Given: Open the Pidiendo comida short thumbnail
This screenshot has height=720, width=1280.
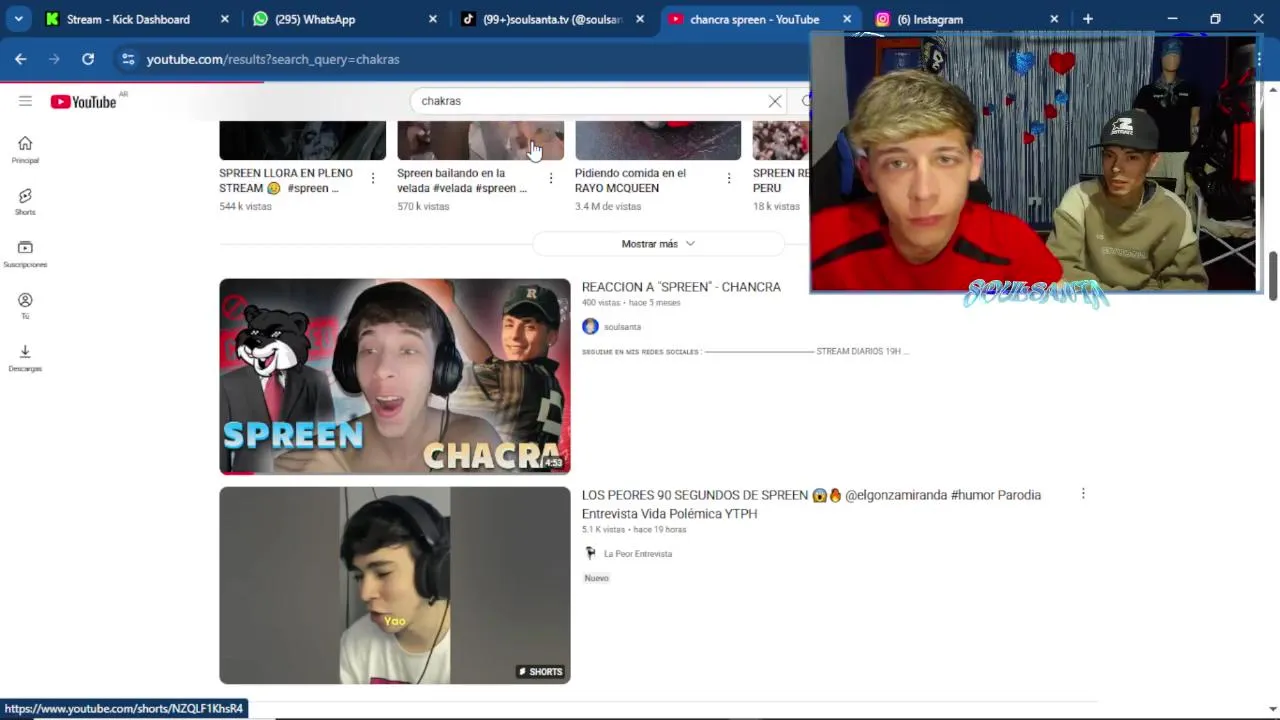Looking at the screenshot, I should pyautogui.click(x=658, y=140).
